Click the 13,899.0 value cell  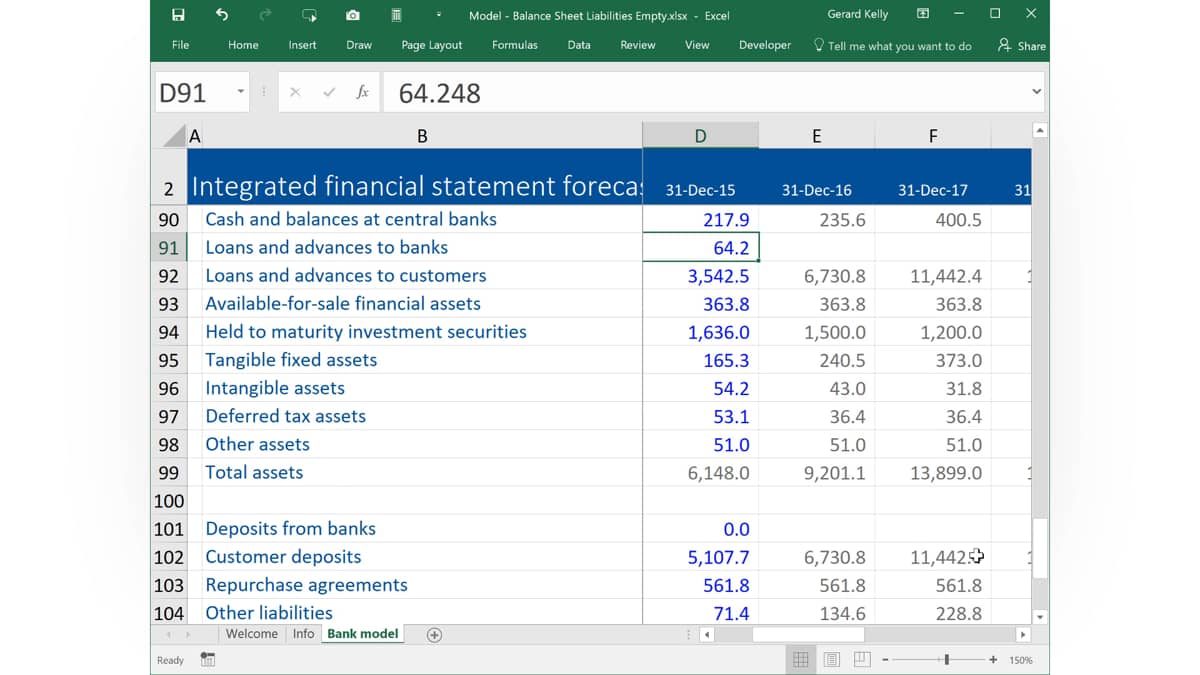coord(933,472)
